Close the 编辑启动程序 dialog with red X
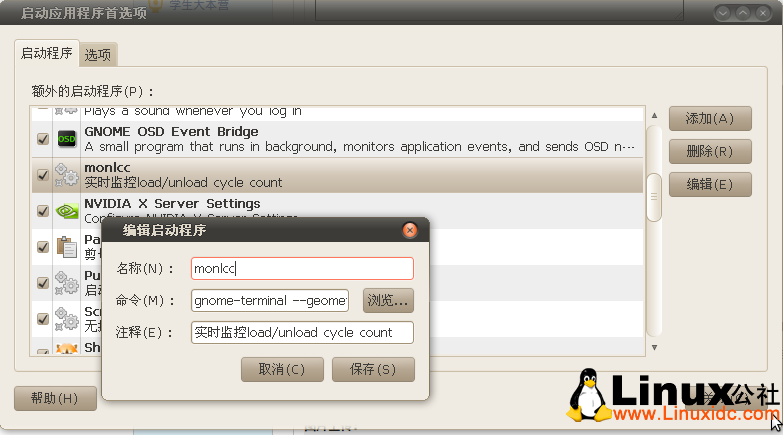The image size is (783, 435). click(410, 231)
